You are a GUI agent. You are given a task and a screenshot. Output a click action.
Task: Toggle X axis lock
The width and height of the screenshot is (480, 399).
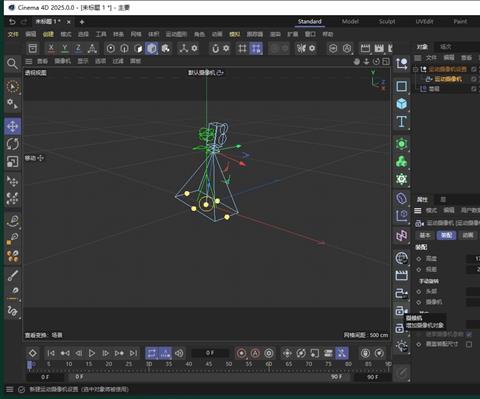tap(51, 48)
